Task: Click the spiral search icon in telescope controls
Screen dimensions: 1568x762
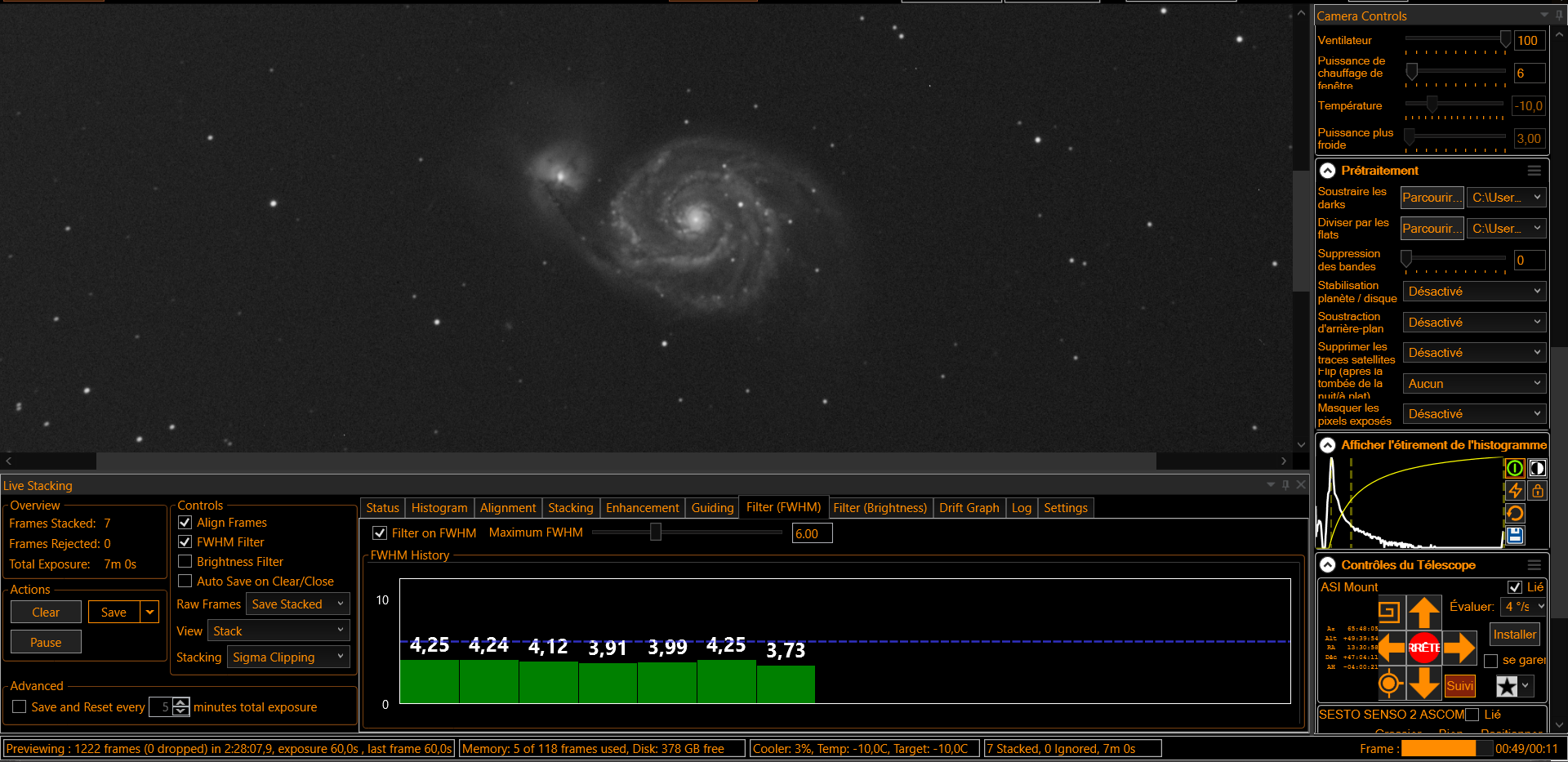Action: [x=1389, y=612]
